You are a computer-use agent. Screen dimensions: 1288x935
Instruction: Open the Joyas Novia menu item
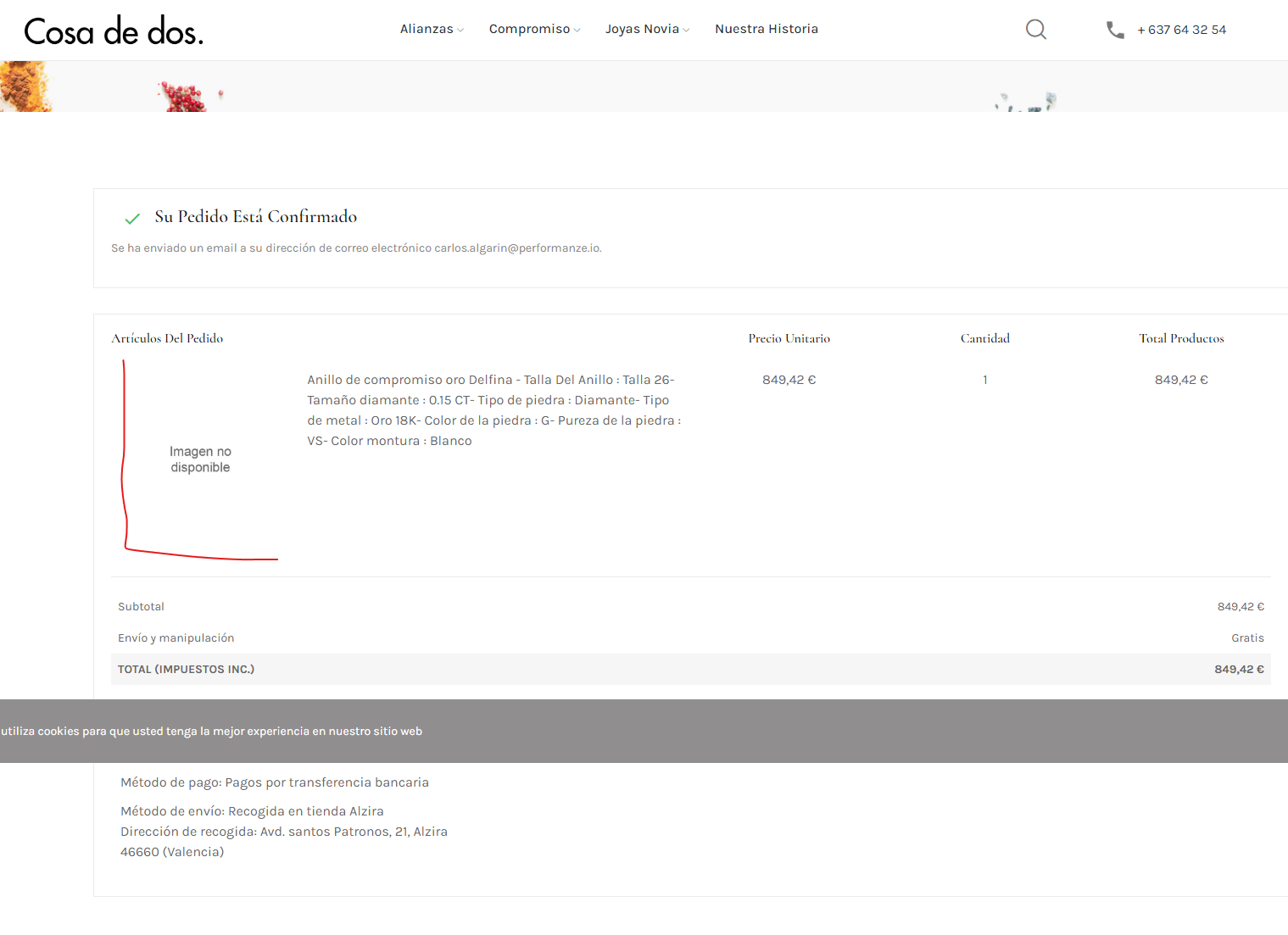point(642,29)
